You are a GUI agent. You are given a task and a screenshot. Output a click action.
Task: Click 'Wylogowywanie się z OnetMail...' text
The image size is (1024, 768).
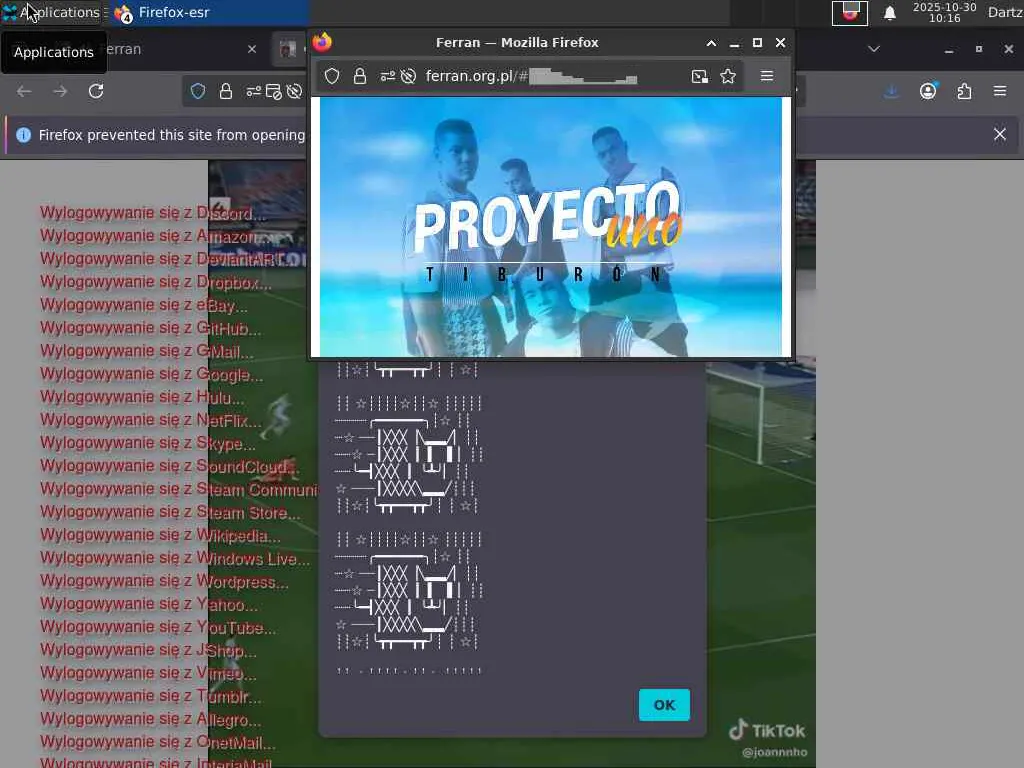click(x=157, y=743)
